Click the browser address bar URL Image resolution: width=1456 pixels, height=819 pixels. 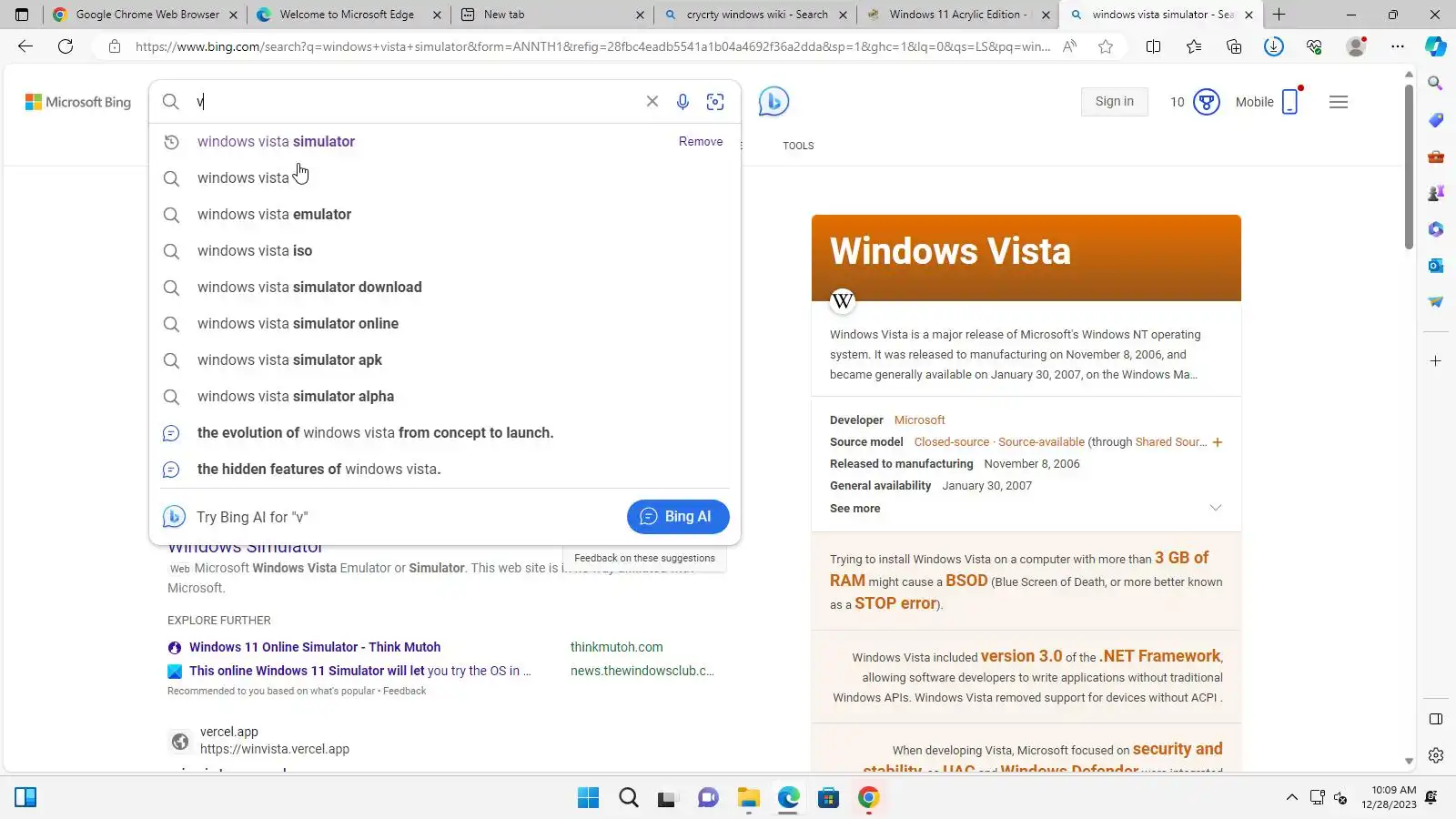(592, 46)
